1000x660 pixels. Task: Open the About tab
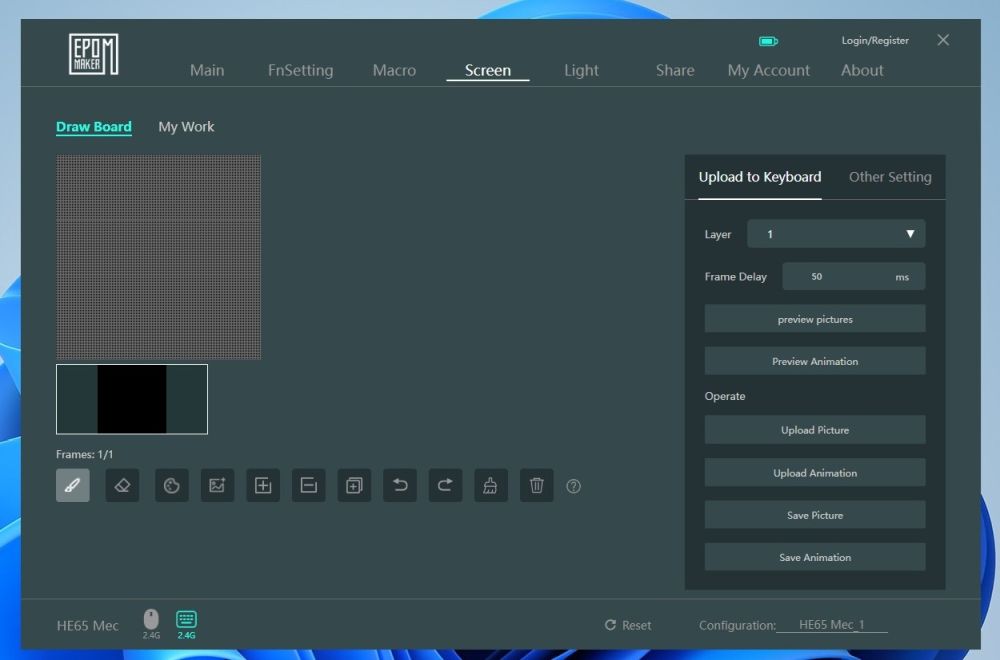tap(862, 70)
